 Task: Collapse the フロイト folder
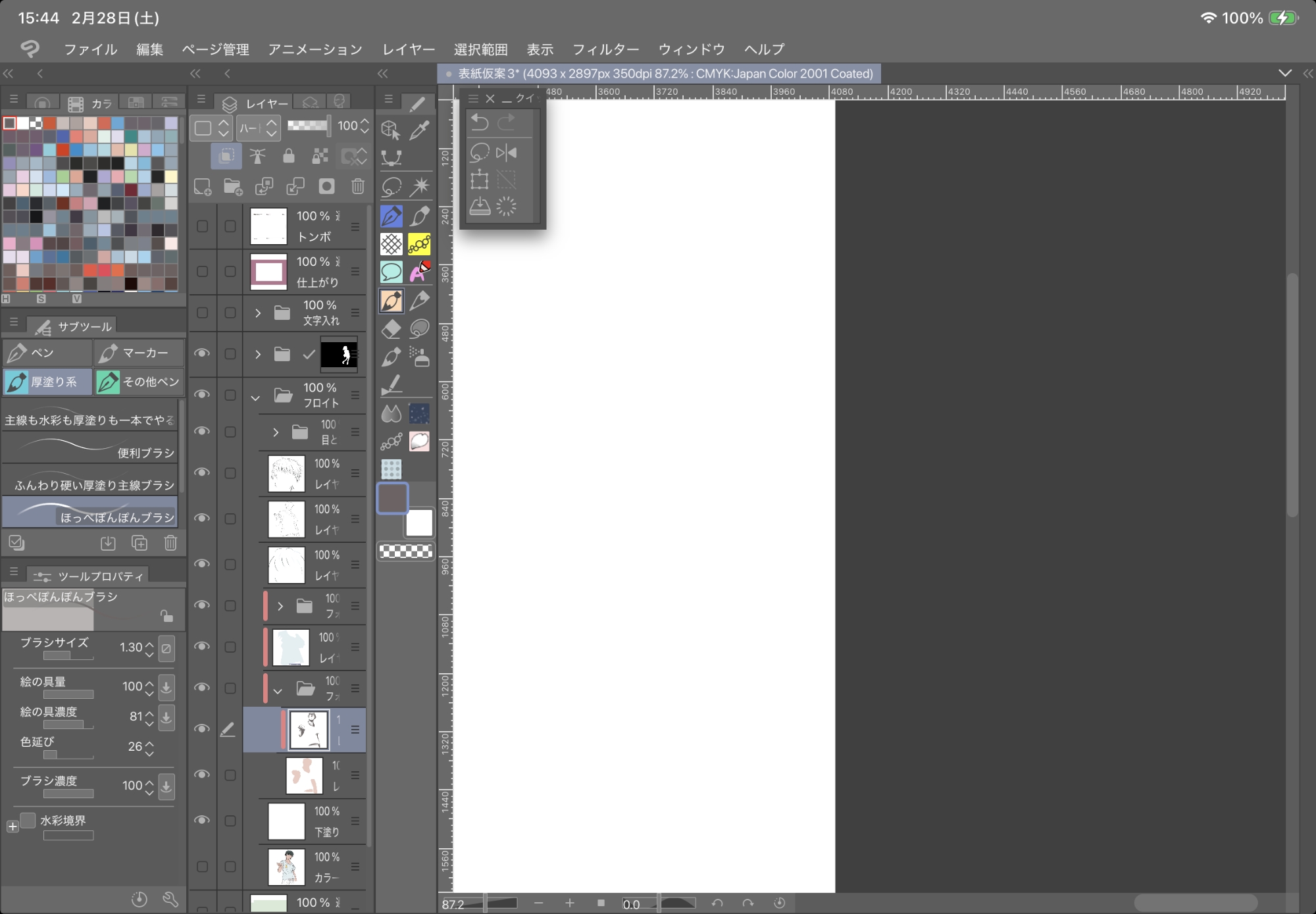(255, 397)
